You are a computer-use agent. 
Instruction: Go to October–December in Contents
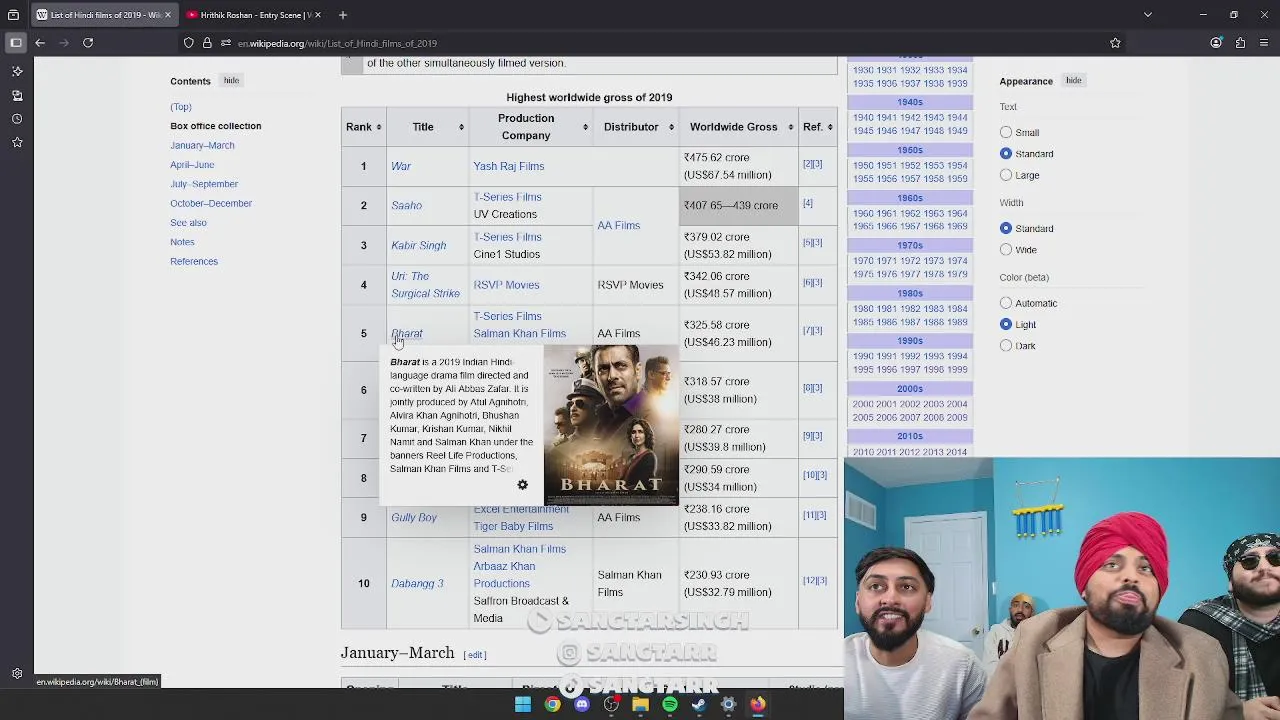click(211, 203)
